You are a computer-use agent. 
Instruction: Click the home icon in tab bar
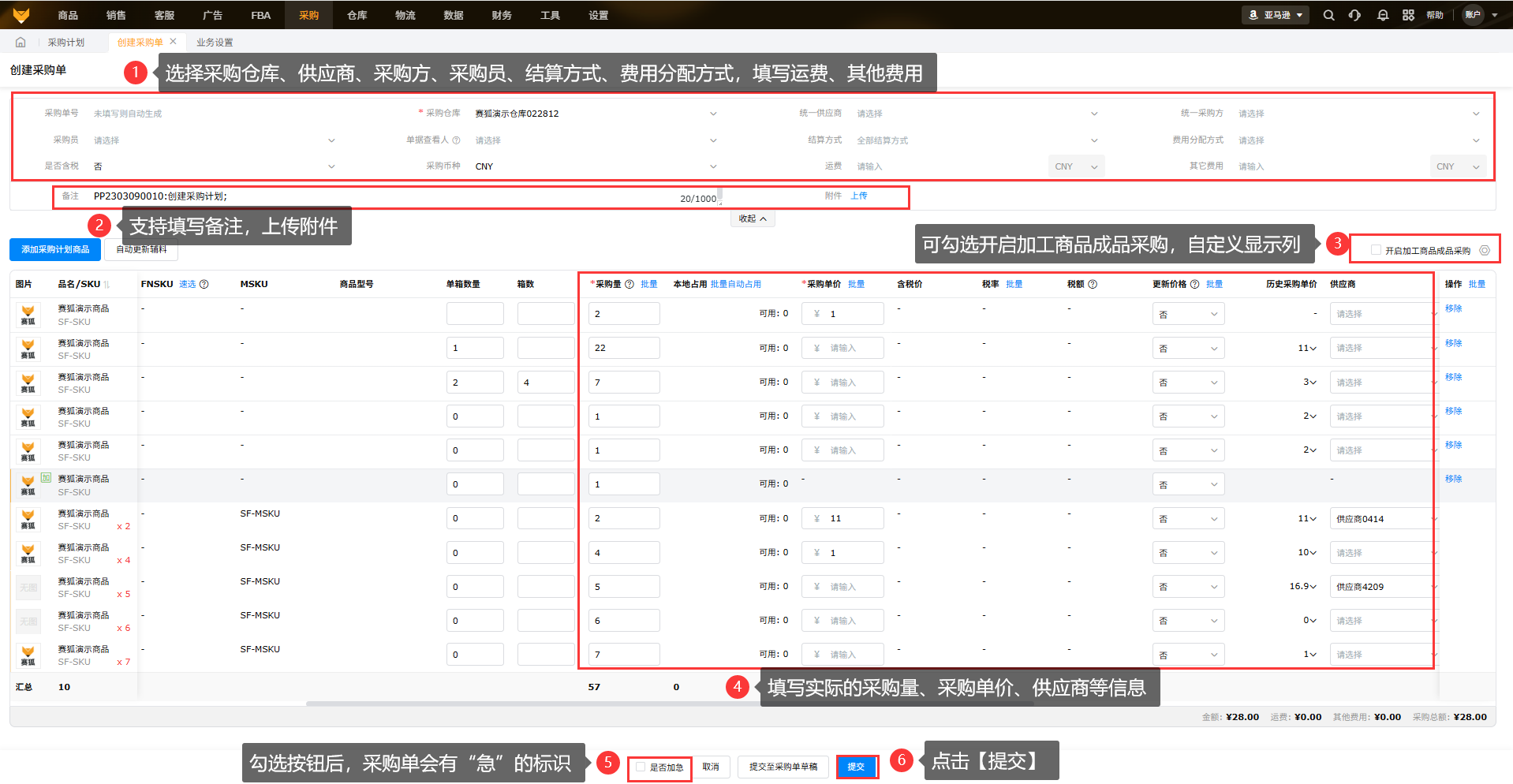21,43
